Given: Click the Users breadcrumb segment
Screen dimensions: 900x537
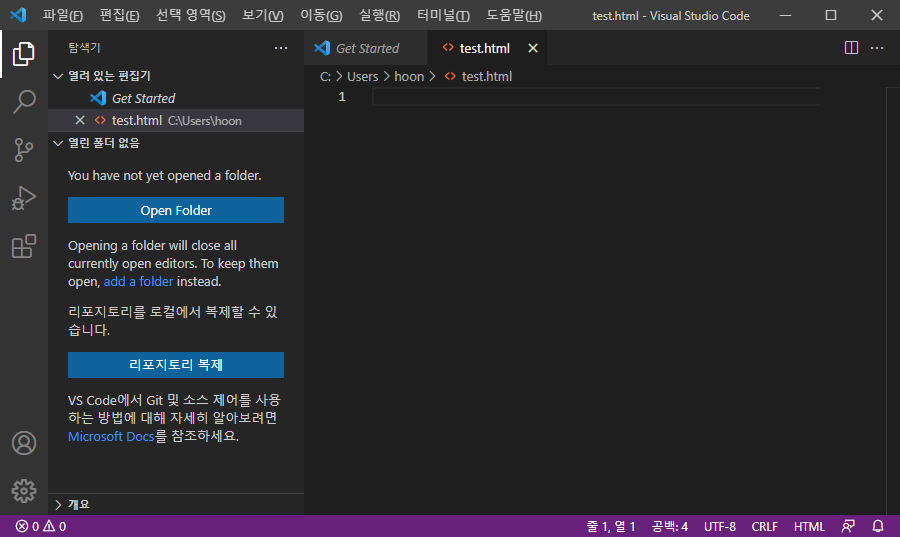Looking at the screenshot, I should 362,76.
